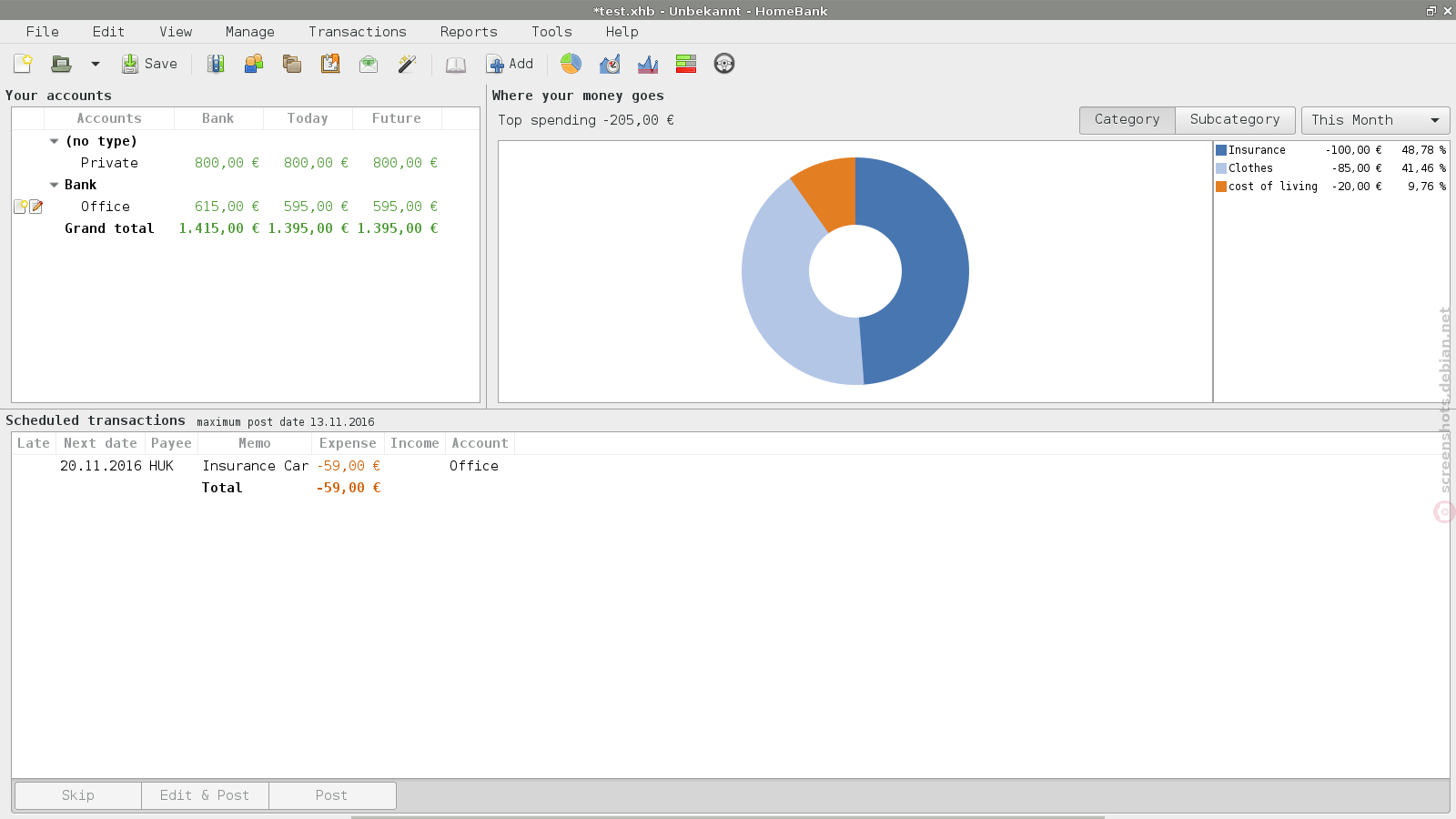Open the payees manager icon
The width and height of the screenshot is (1456, 819).
tap(254, 64)
